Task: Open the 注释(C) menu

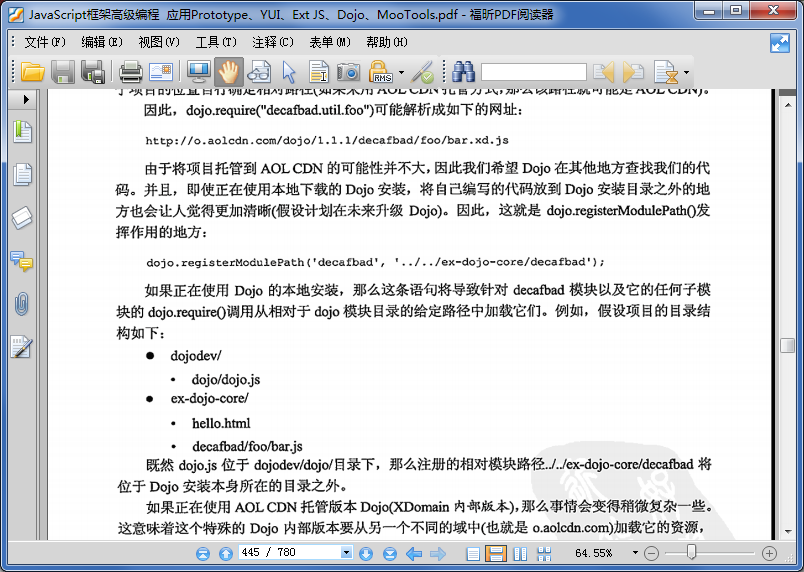Action: pos(273,42)
